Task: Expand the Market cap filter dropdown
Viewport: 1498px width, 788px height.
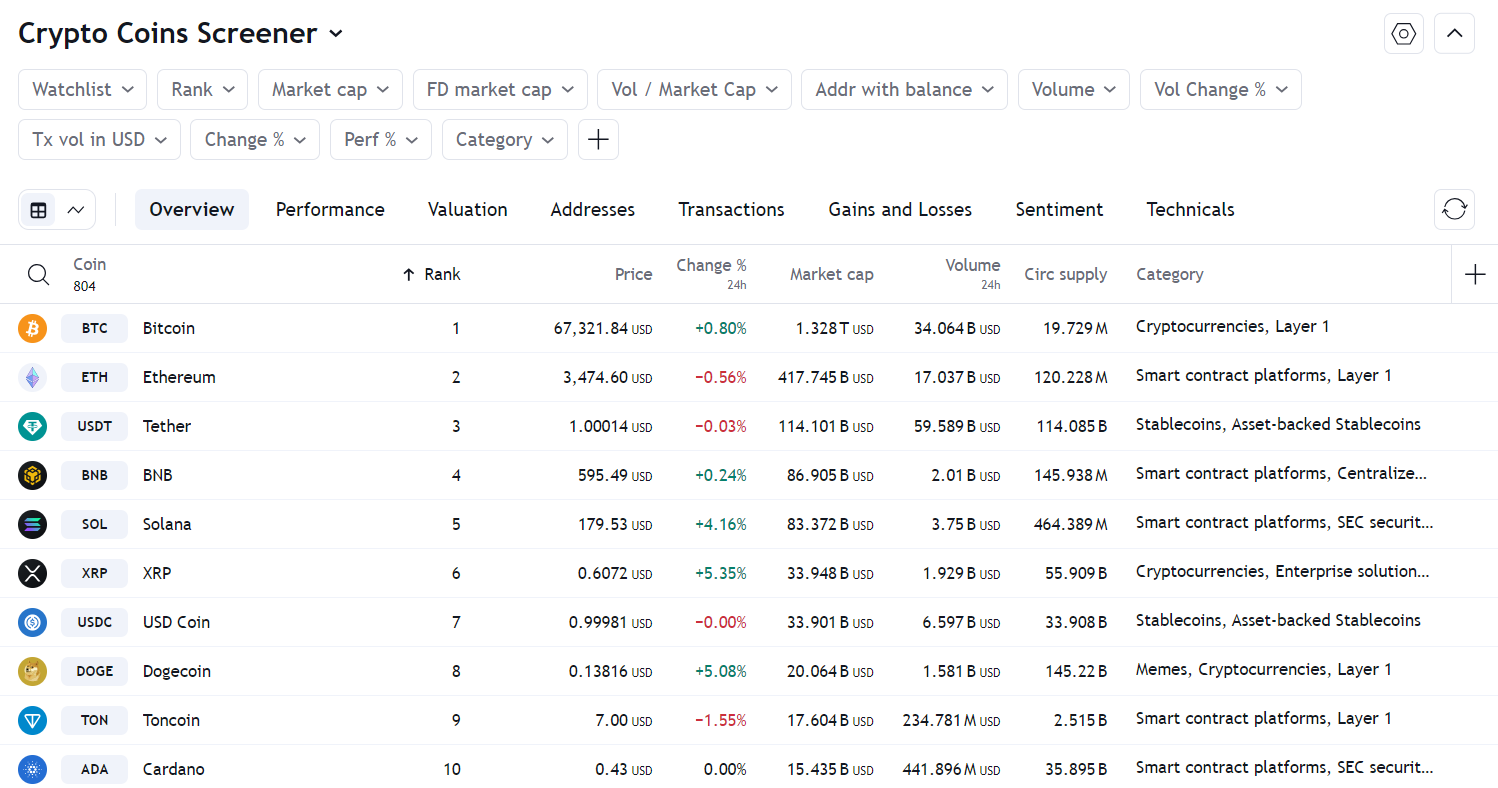Action: (330, 90)
